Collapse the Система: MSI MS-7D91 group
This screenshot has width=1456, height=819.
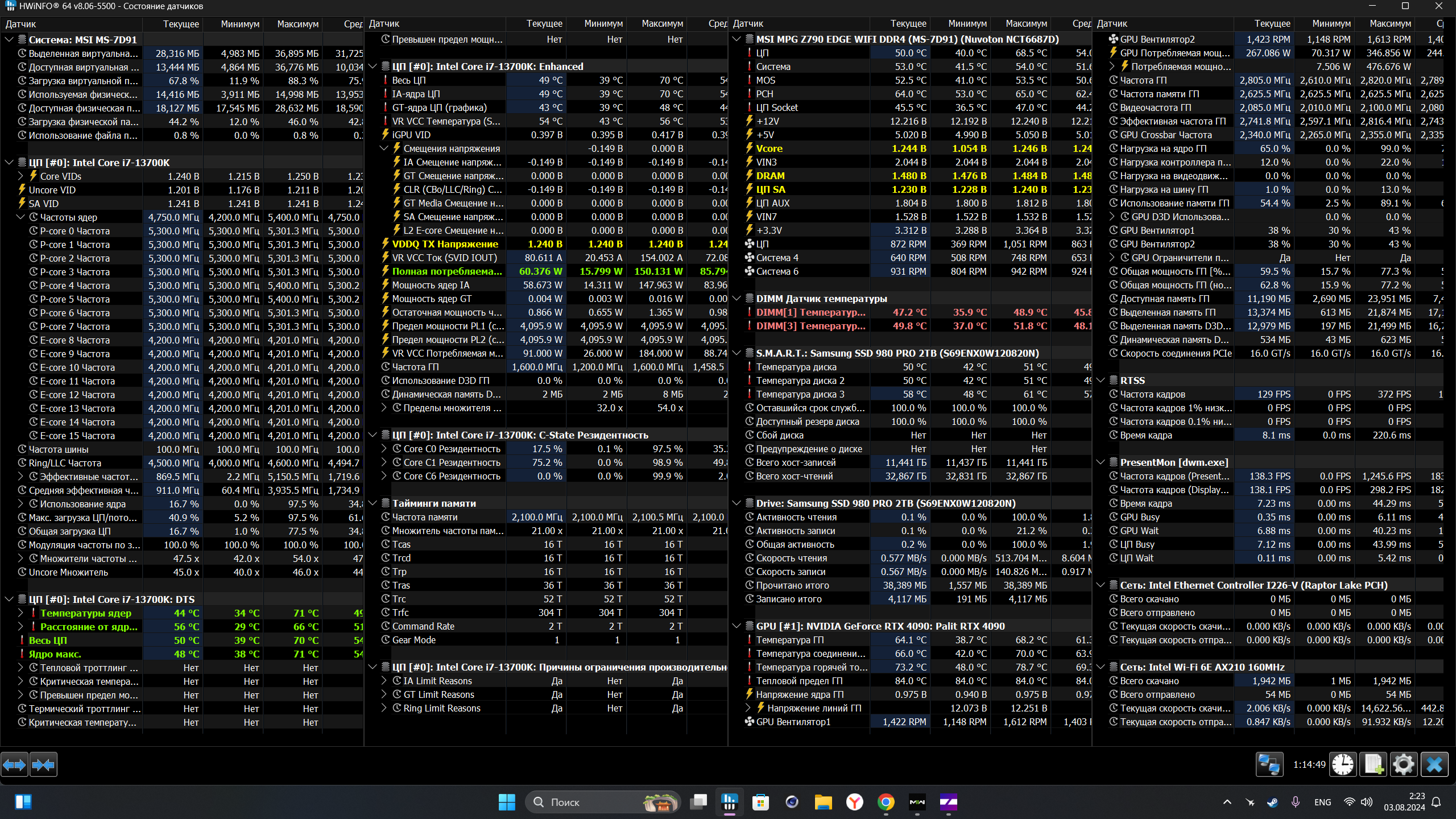[x=9, y=40]
